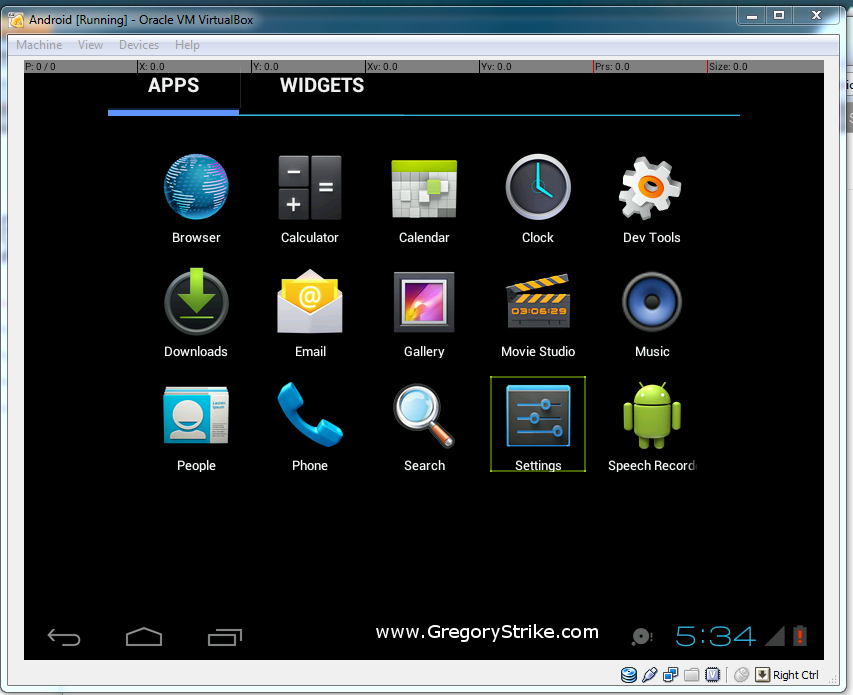Viewport: 853px width, 695px height.
Task: Select the APPS tab
Action: (x=173, y=86)
